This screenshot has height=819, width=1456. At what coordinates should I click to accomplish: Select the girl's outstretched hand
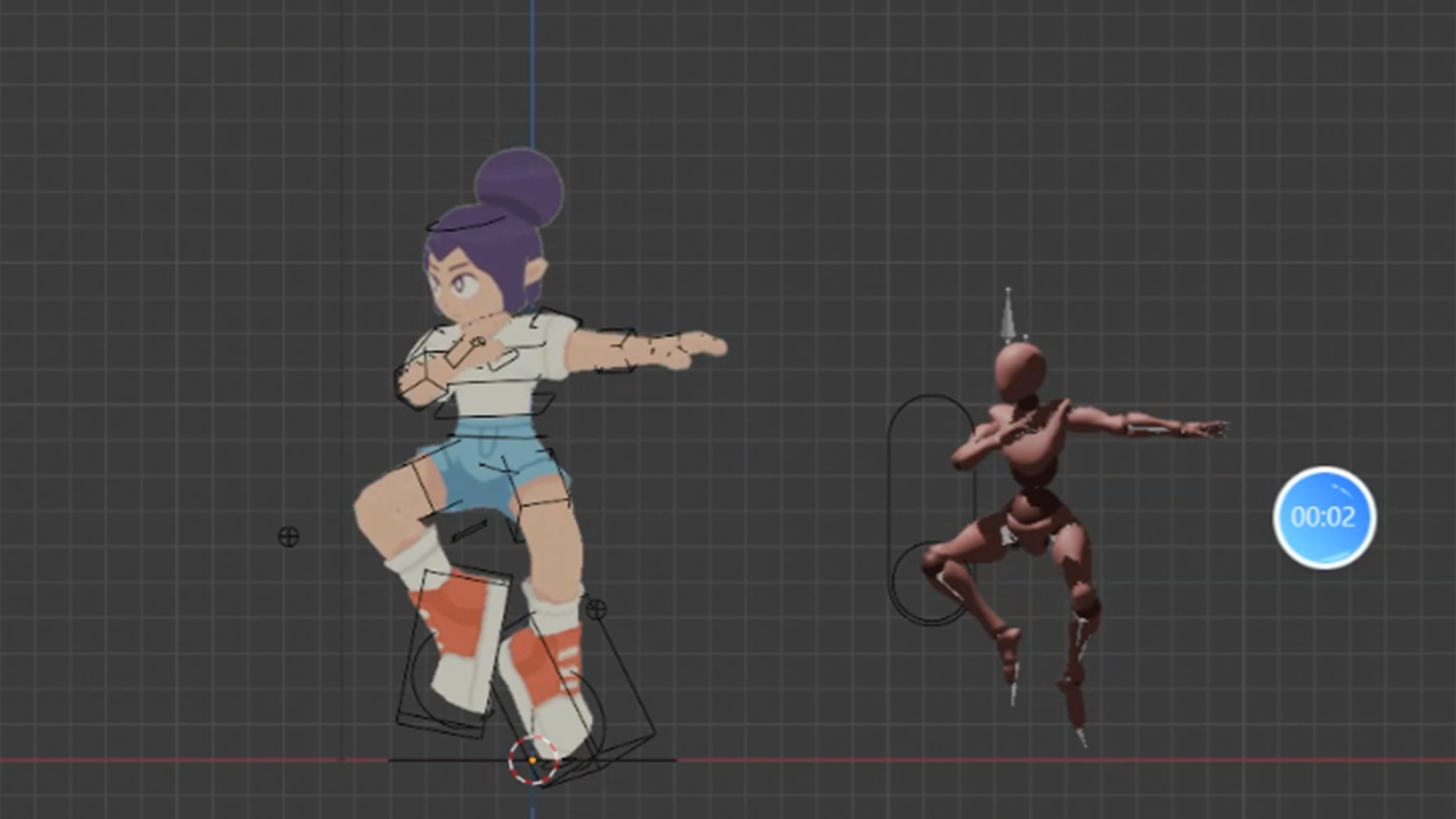(x=701, y=346)
